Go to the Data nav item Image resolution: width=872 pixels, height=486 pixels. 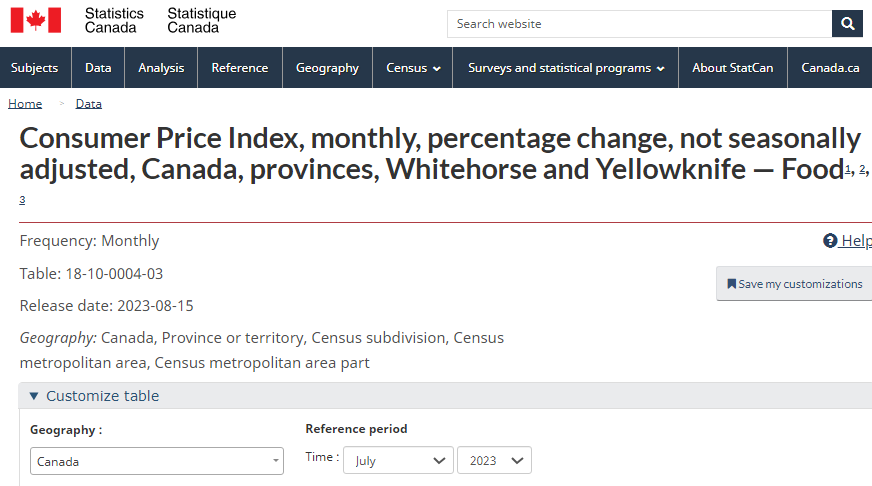98,68
